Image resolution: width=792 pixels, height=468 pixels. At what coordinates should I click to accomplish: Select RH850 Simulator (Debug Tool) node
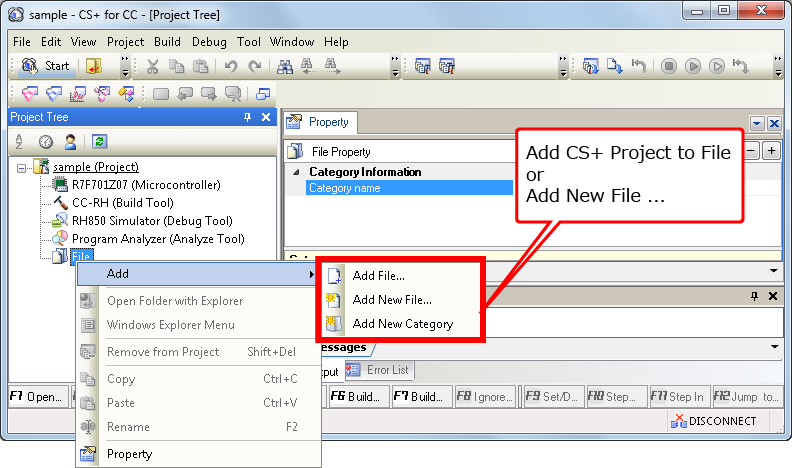click(x=151, y=221)
